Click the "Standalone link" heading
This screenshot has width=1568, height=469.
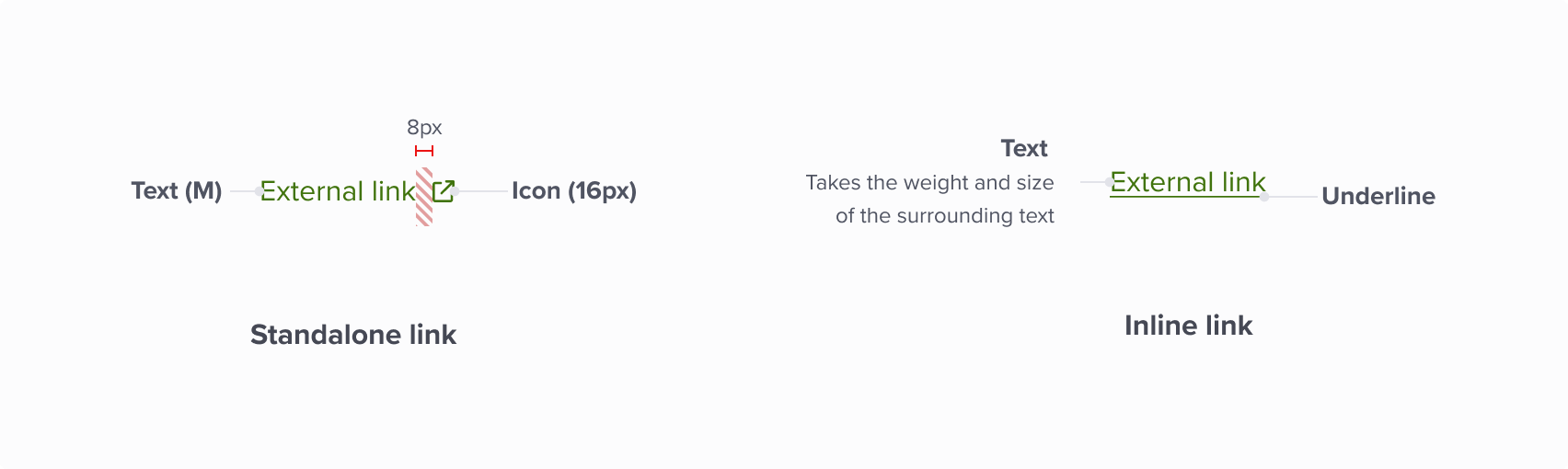click(353, 335)
